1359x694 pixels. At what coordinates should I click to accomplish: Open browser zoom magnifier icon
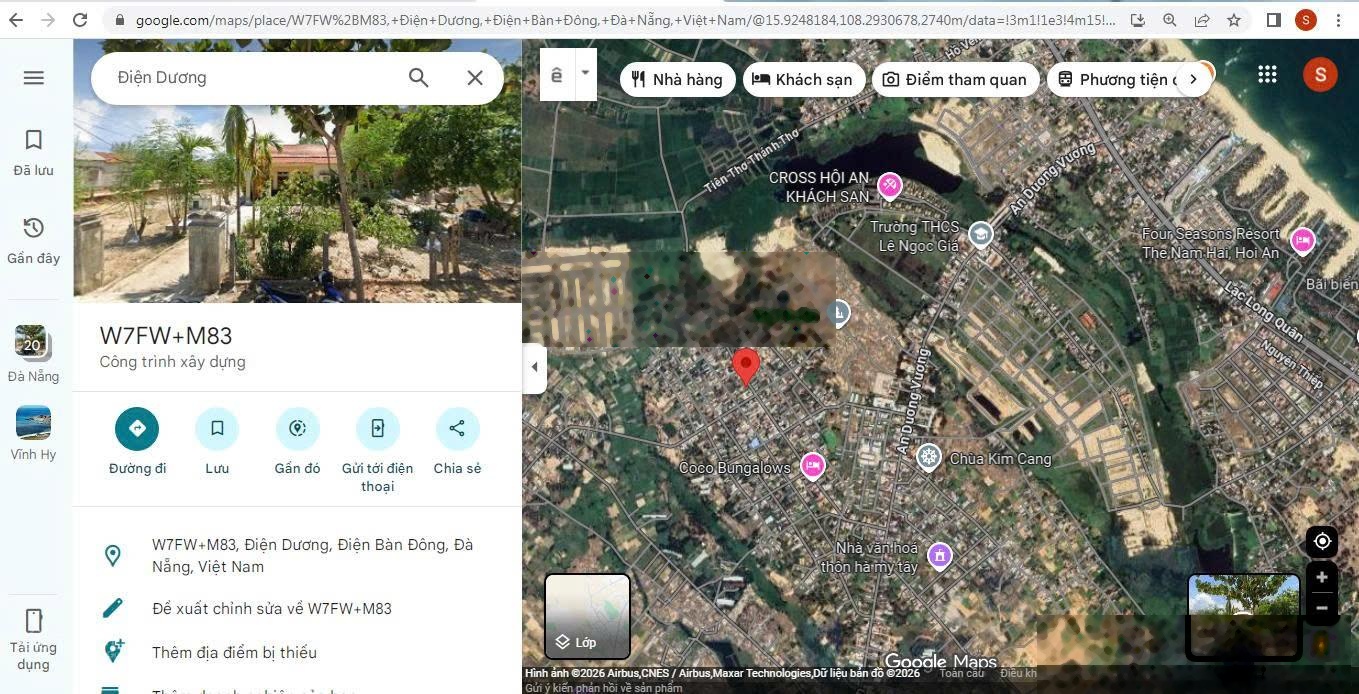point(1170,20)
